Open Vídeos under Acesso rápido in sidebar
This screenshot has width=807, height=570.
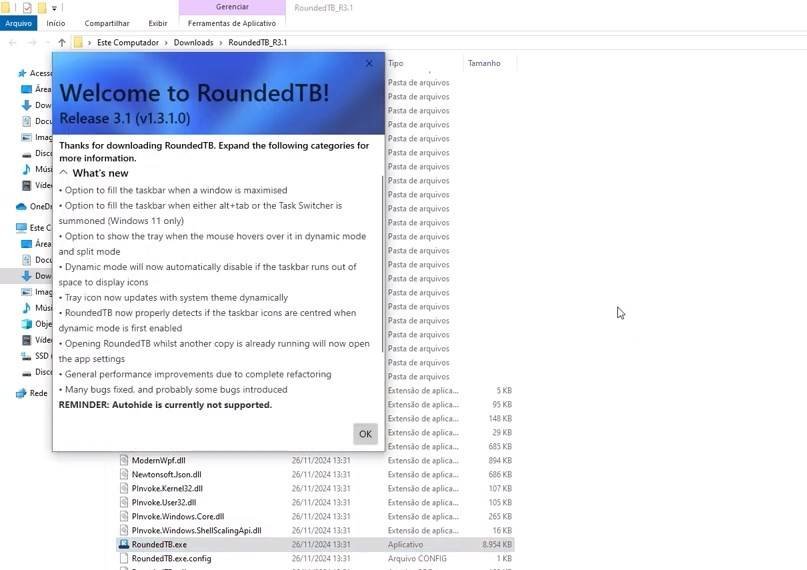[x=37, y=185]
